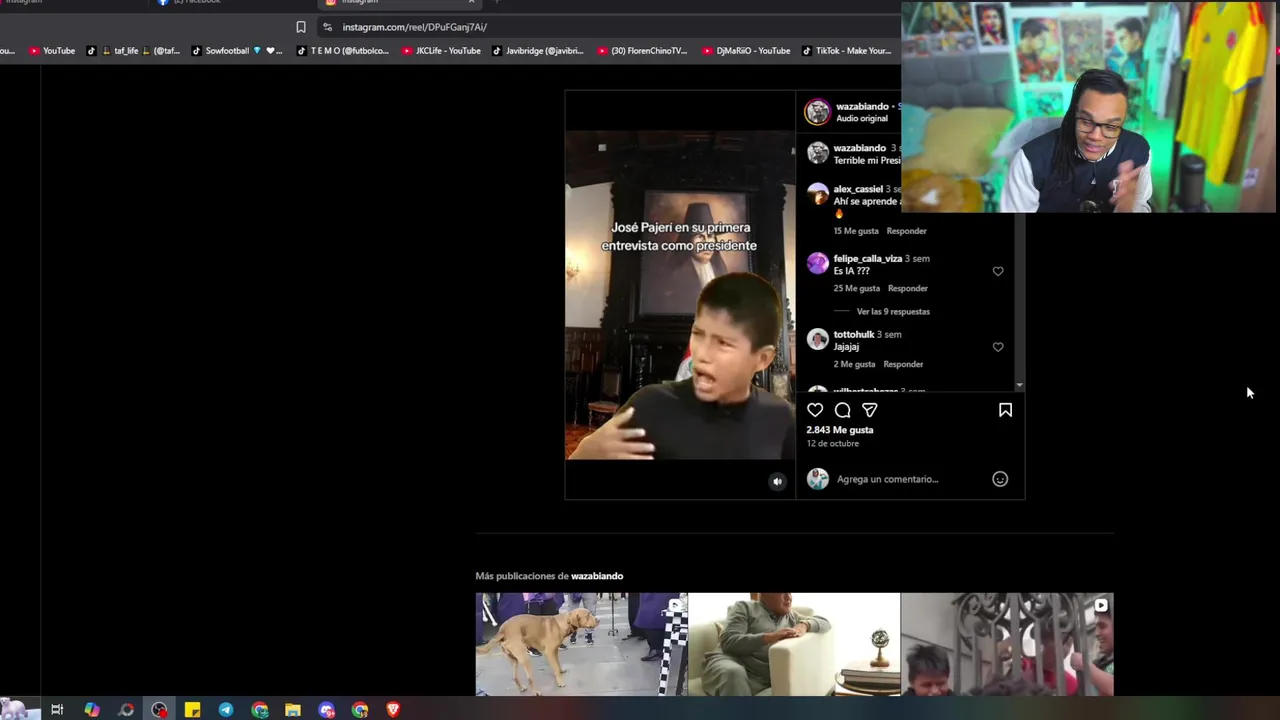This screenshot has height=720, width=1280.
Task: Reply to tottohulk via Responder
Action: tap(903, 364)
